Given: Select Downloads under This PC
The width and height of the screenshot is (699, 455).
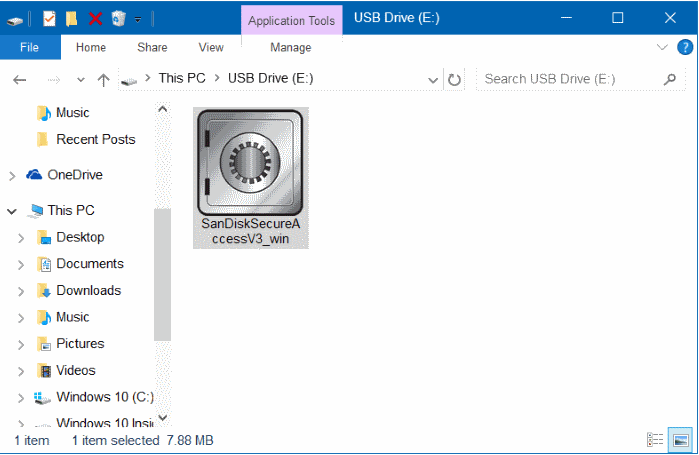Looking at the screenshot, I should click(x=88, y=291).
